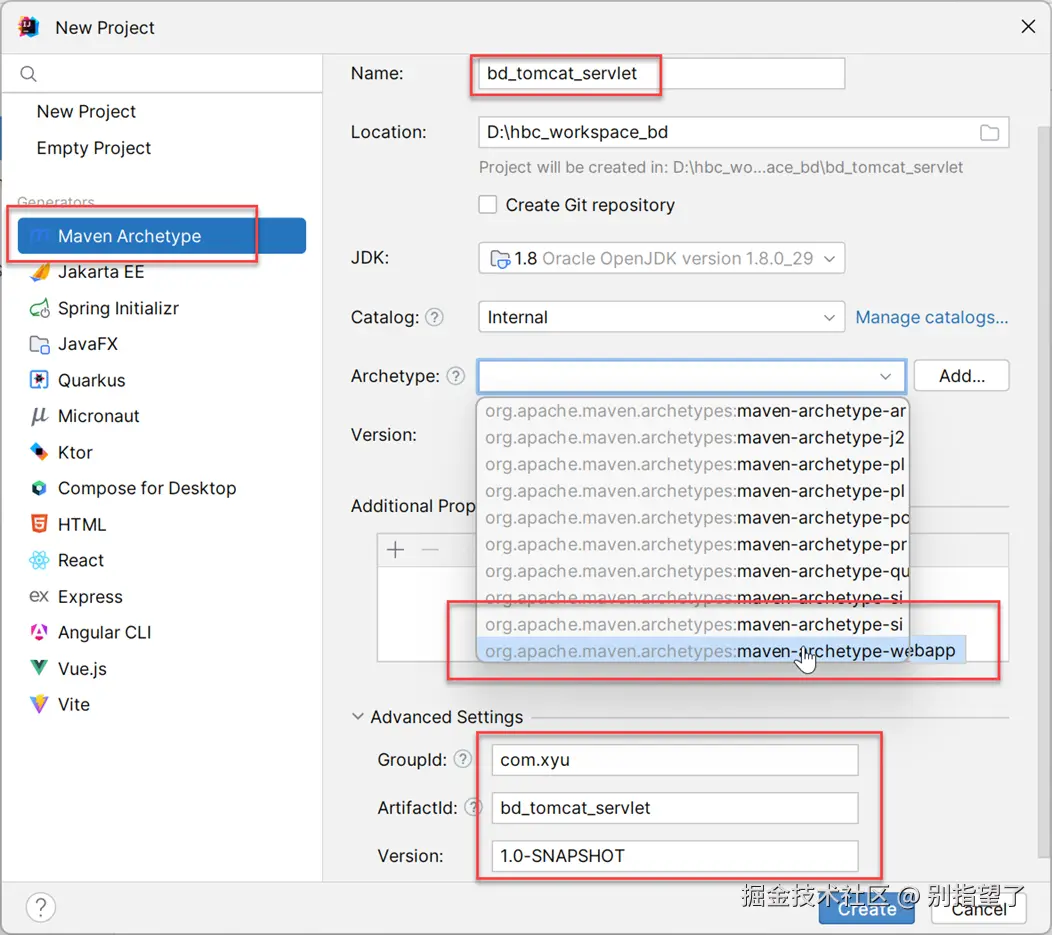
Task: Select the Vite generator icon
Action: coord(40,704)
